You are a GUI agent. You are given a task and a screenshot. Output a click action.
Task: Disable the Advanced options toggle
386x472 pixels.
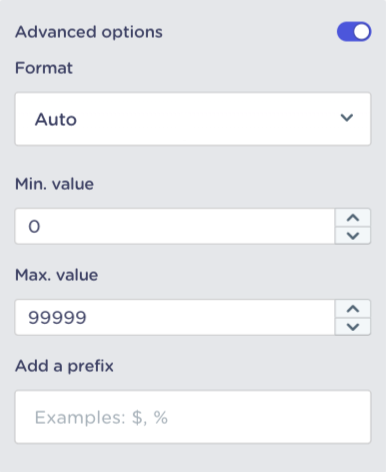[354, 32]
